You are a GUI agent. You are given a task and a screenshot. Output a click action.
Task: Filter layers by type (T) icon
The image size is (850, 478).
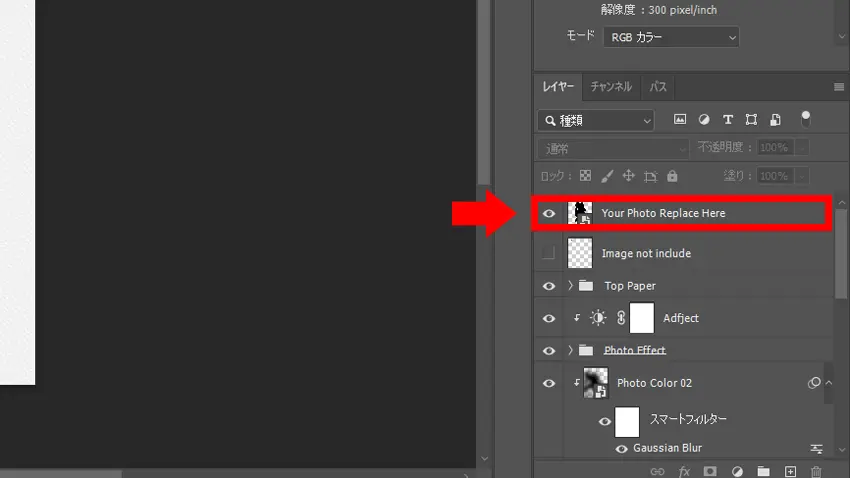pos(727,119)
